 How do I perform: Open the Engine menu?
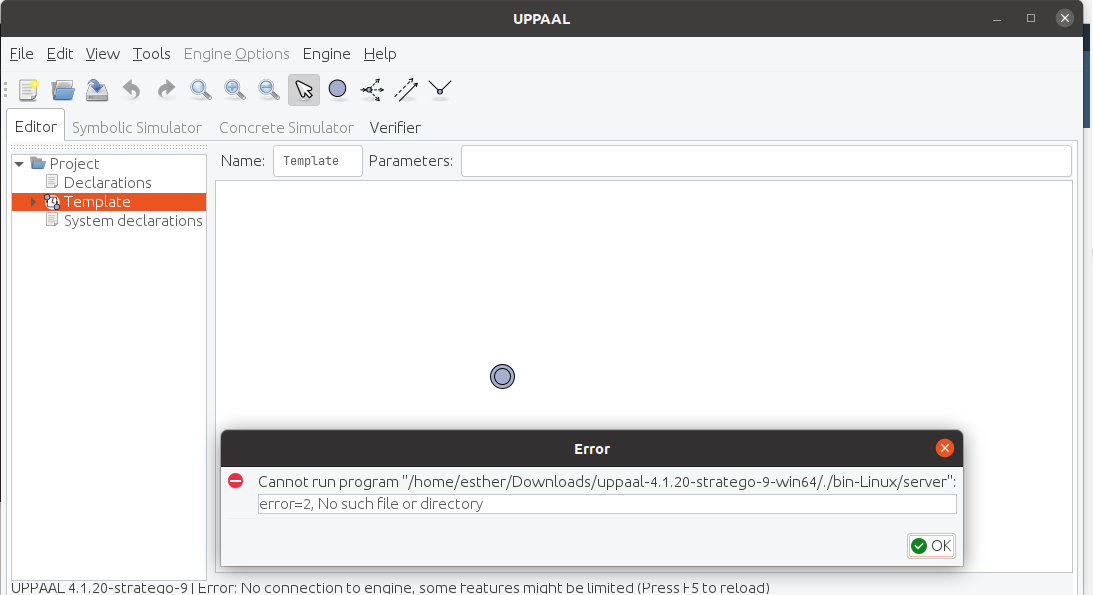(326, 54)
